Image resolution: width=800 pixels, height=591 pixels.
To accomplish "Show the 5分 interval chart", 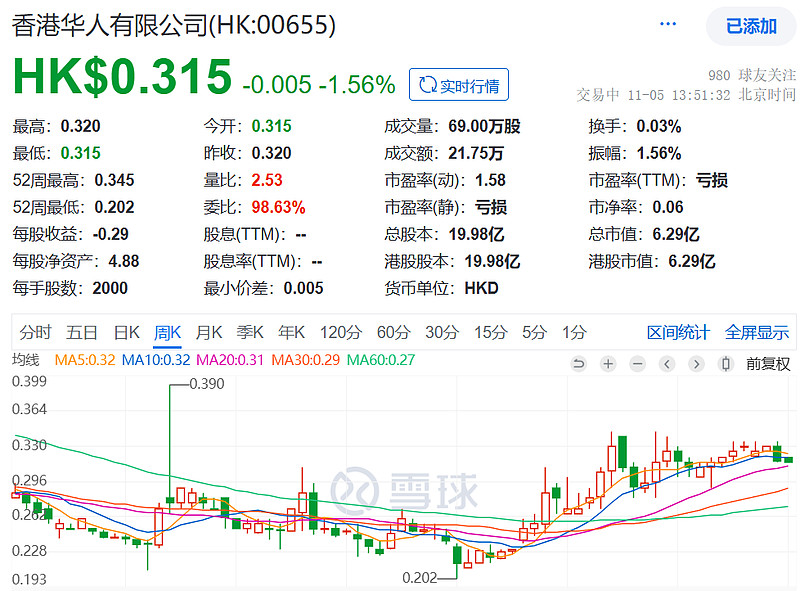I will 534,333.
